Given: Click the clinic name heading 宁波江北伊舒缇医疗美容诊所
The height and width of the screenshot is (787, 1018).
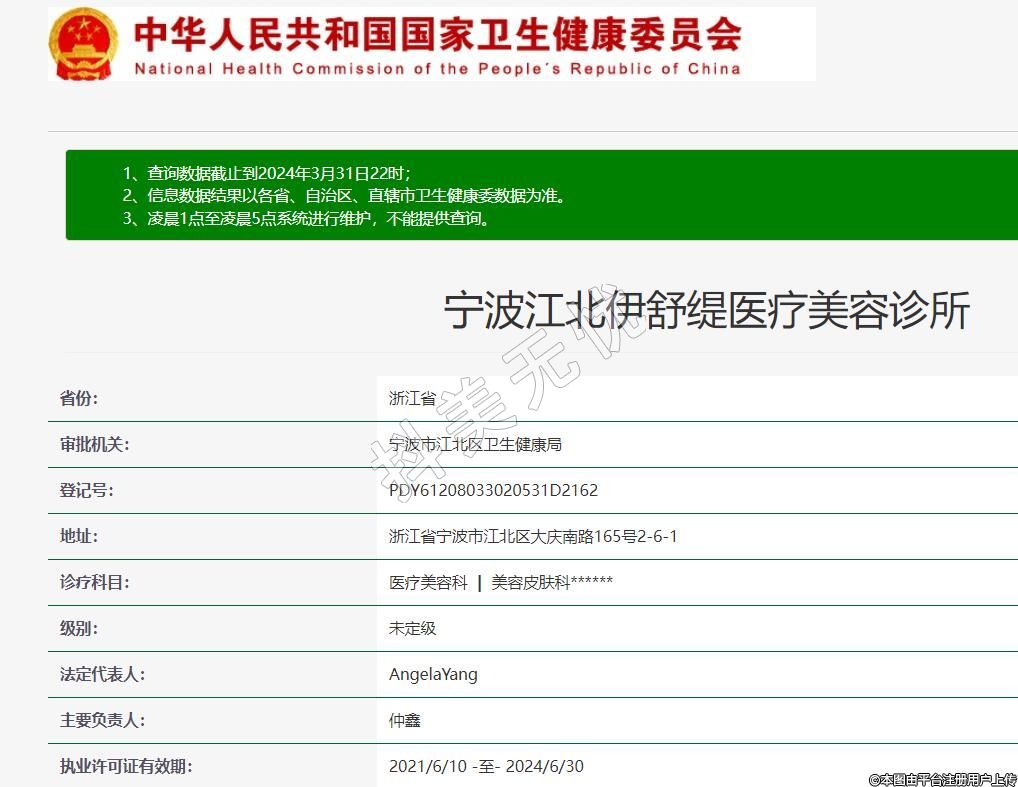Looking at the screenshot, I should click(x=706, y=311).
